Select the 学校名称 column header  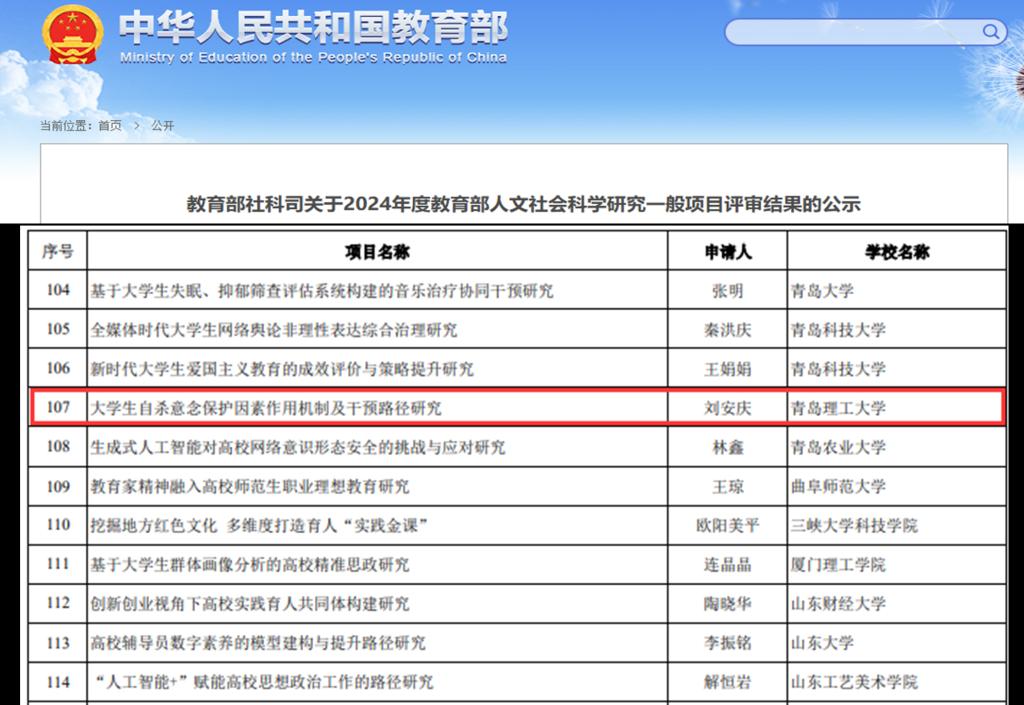click(896, 252)
